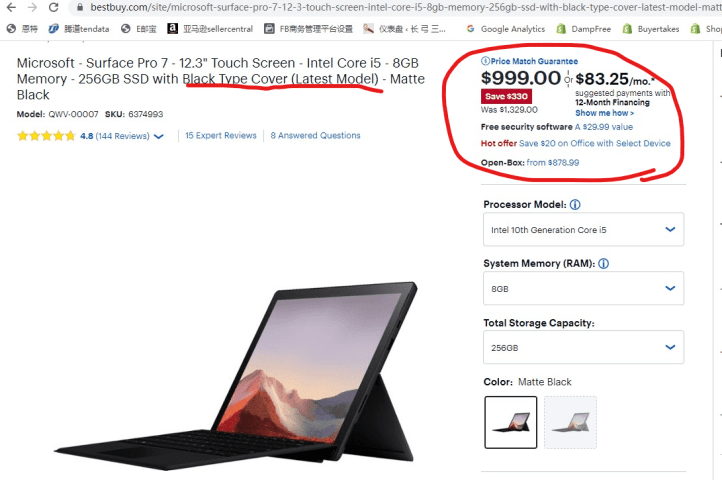
Task: Expand the Total Storage Capacity dropdown
Action: click(583, 347)
